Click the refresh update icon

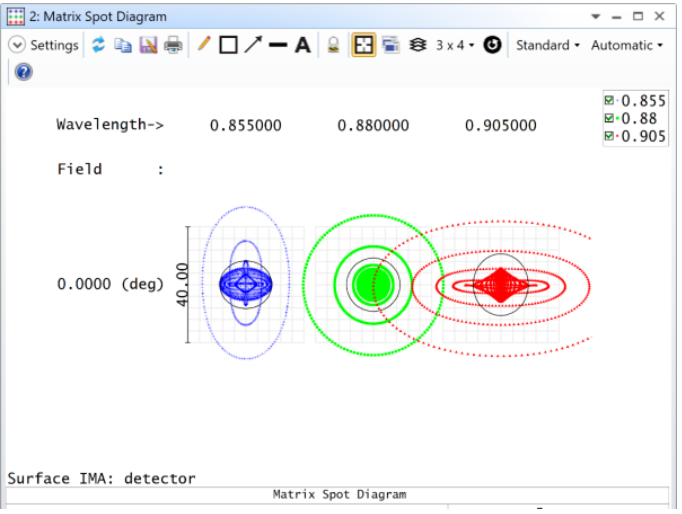pyautogui.click(x=99, y=45)
